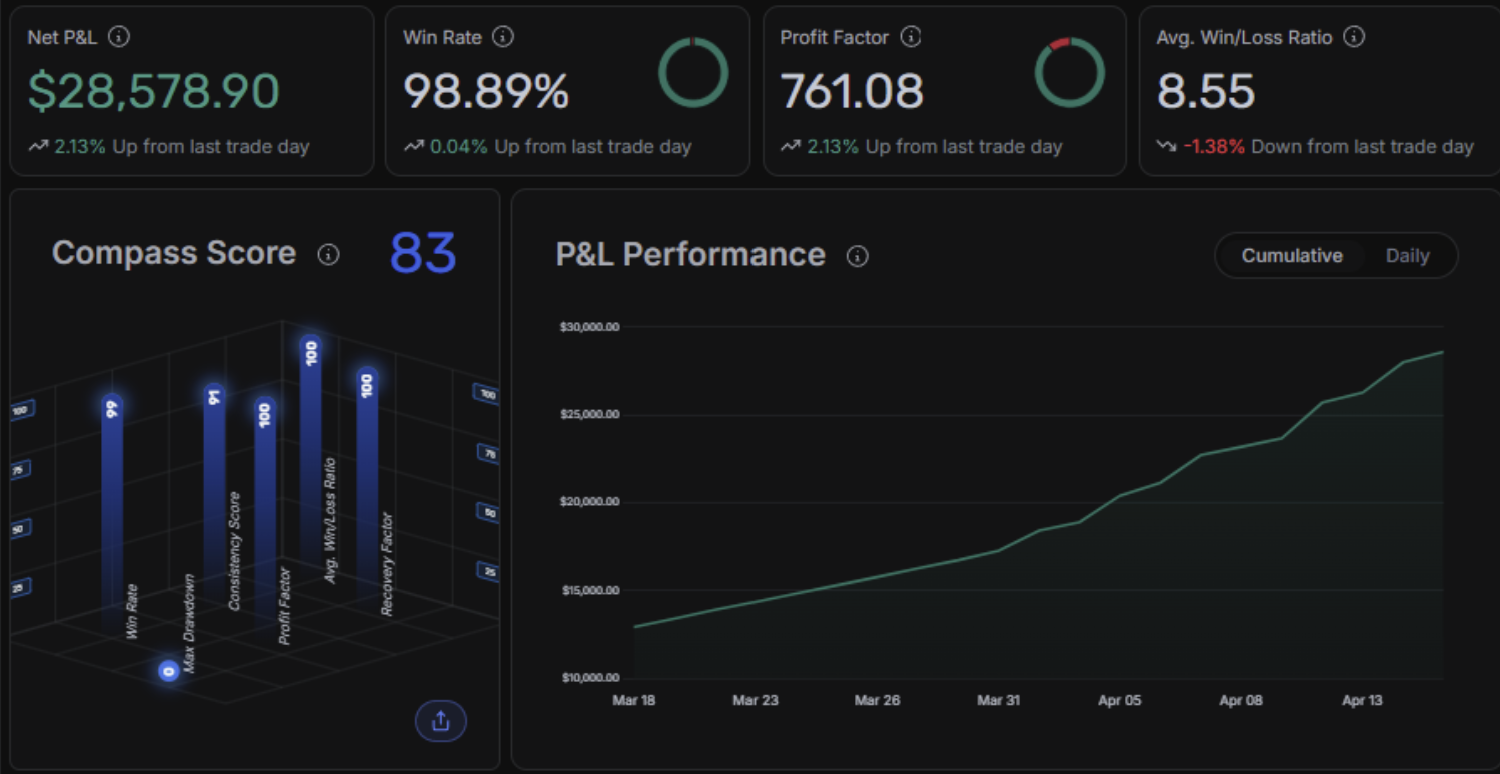Click the "Mar 31" date label
1500x774 pixels.
point(998,700)
